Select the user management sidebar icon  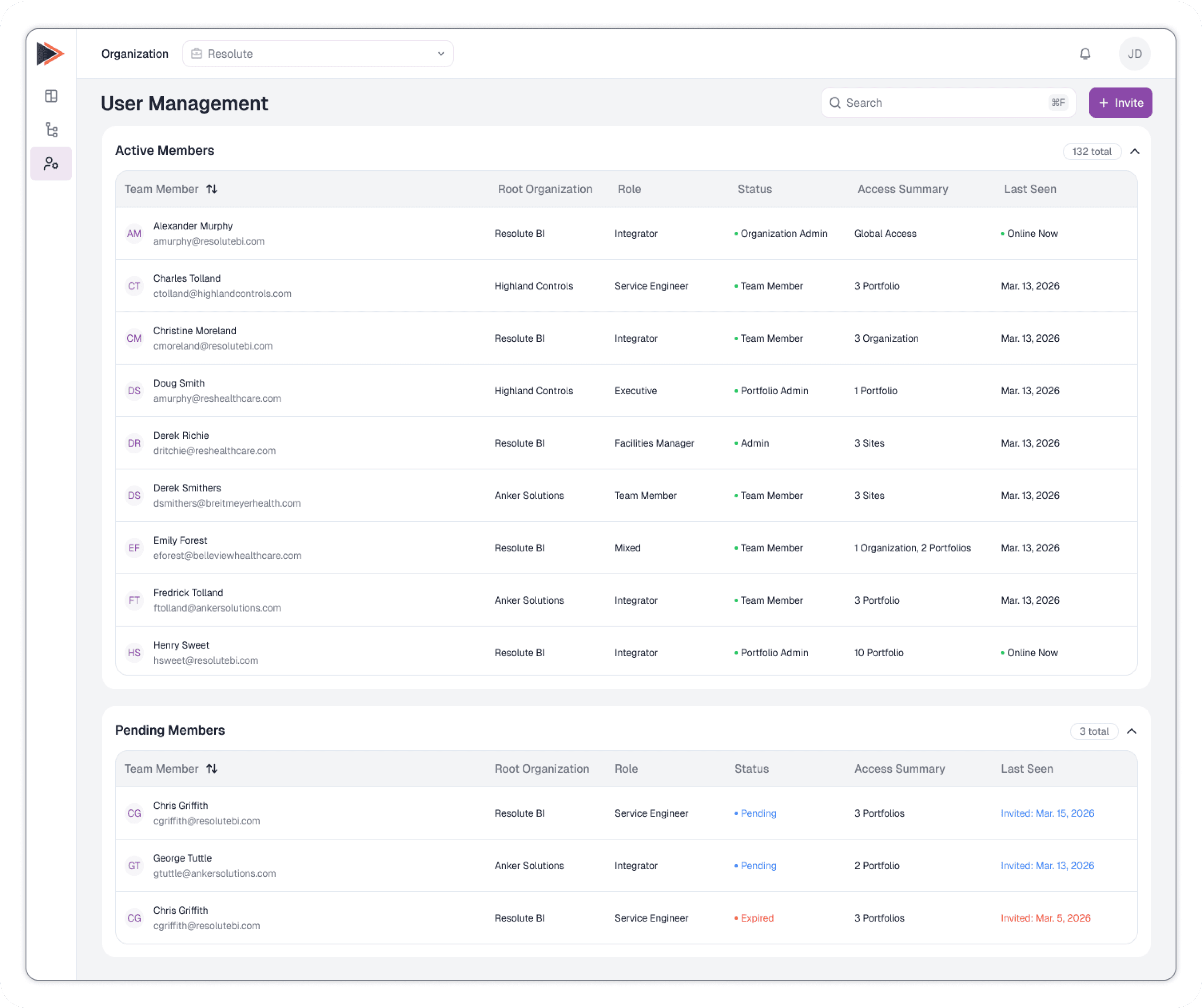coord(52,164)
